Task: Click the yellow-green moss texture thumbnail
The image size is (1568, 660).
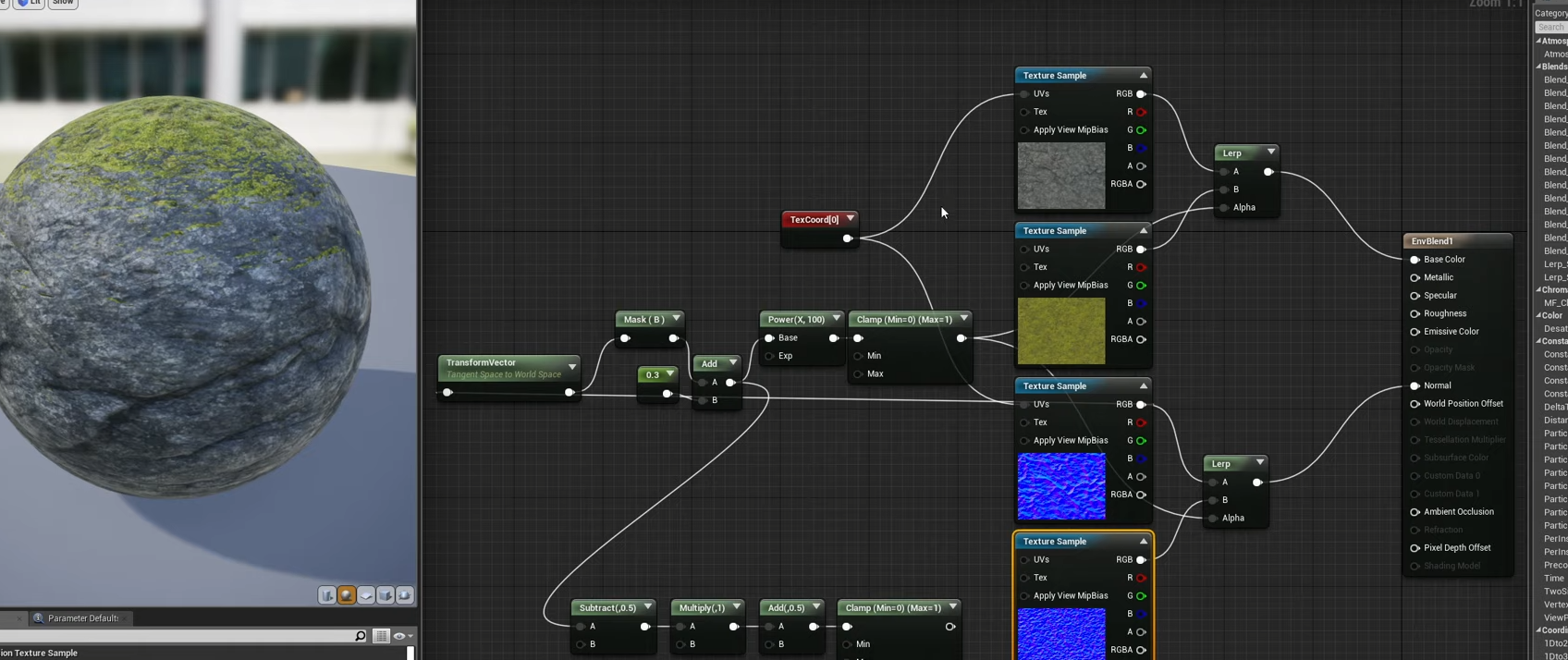Action: coord(1061,331)
